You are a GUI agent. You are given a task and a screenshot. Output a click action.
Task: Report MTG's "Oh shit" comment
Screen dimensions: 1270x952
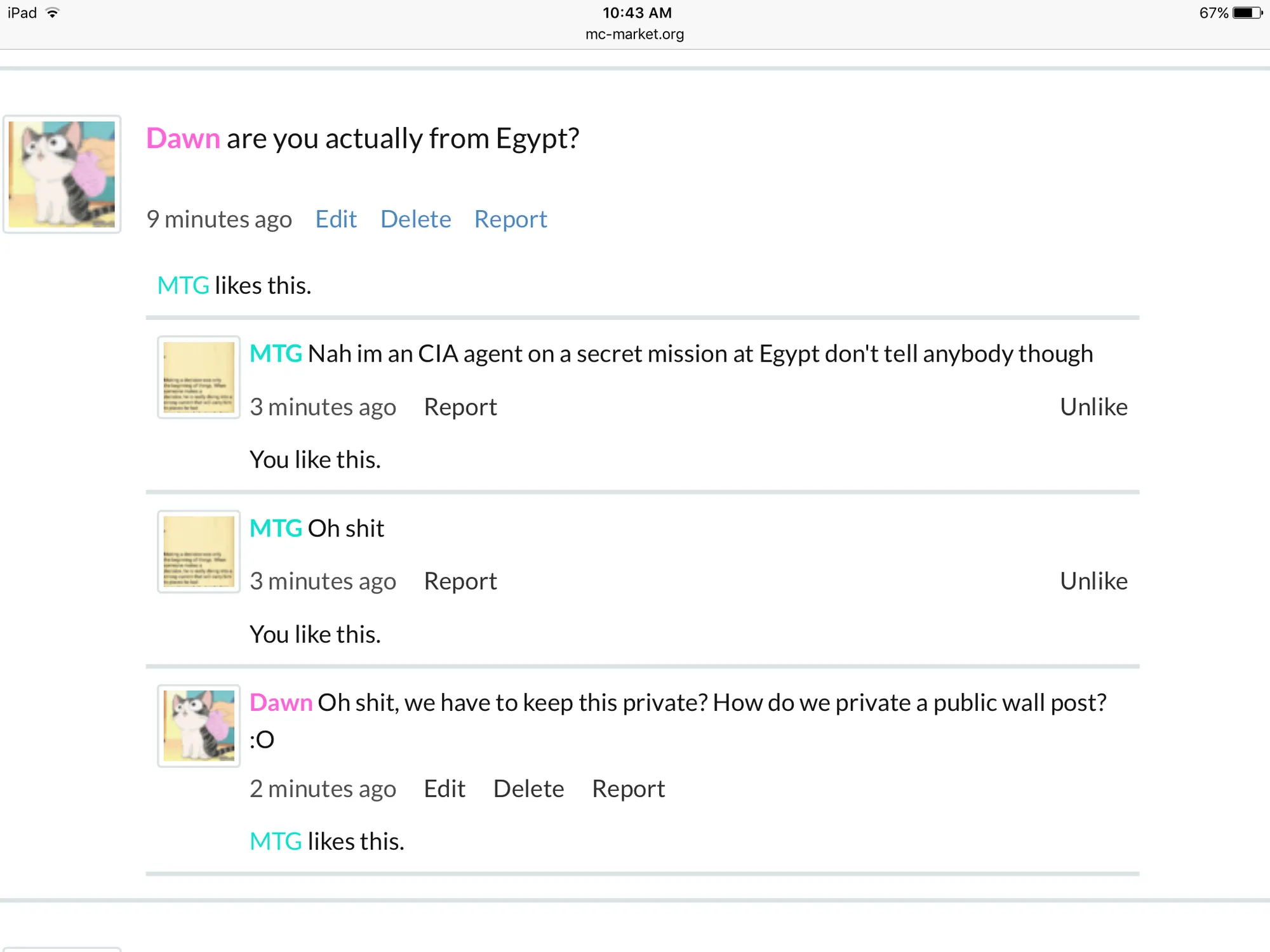(x=460, y=581)
